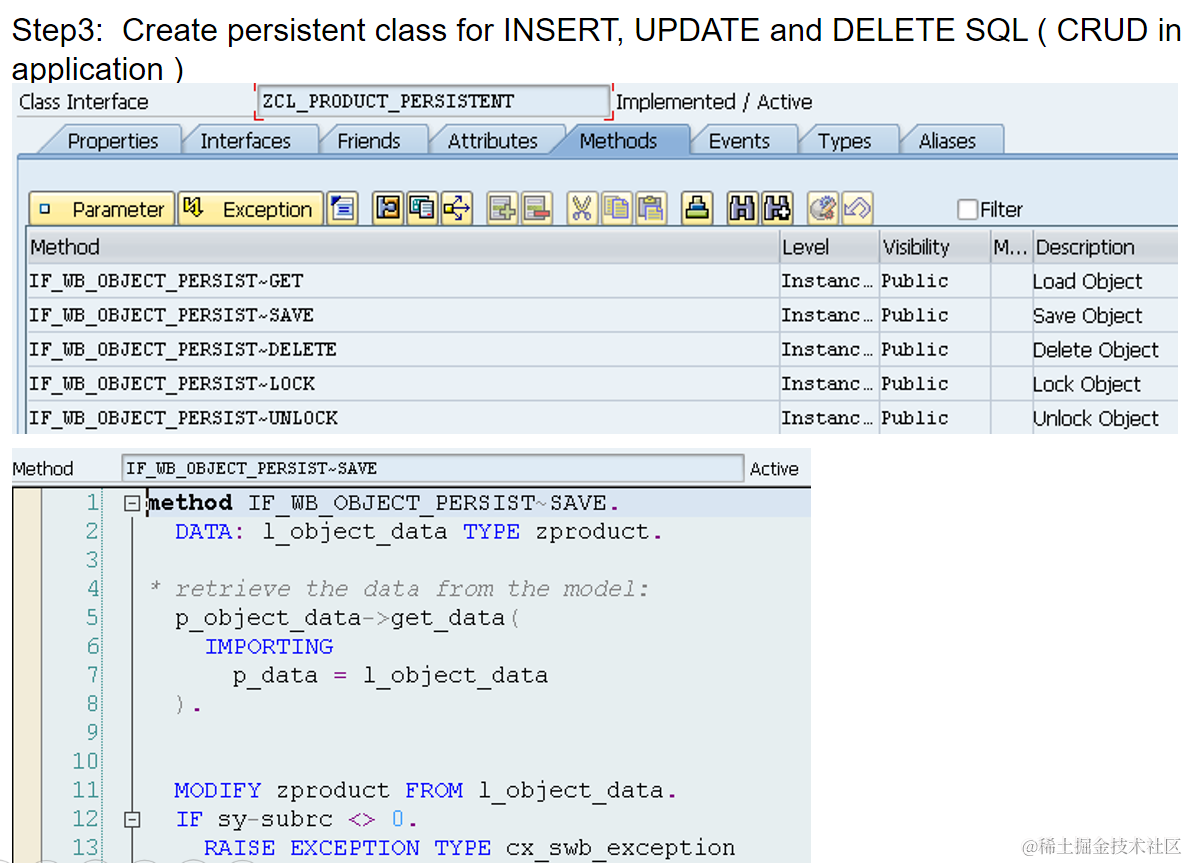This screenshot has height=863, width=1188.
Task: Click the undo arrow toolbar icon
Action: coord(857,208)
